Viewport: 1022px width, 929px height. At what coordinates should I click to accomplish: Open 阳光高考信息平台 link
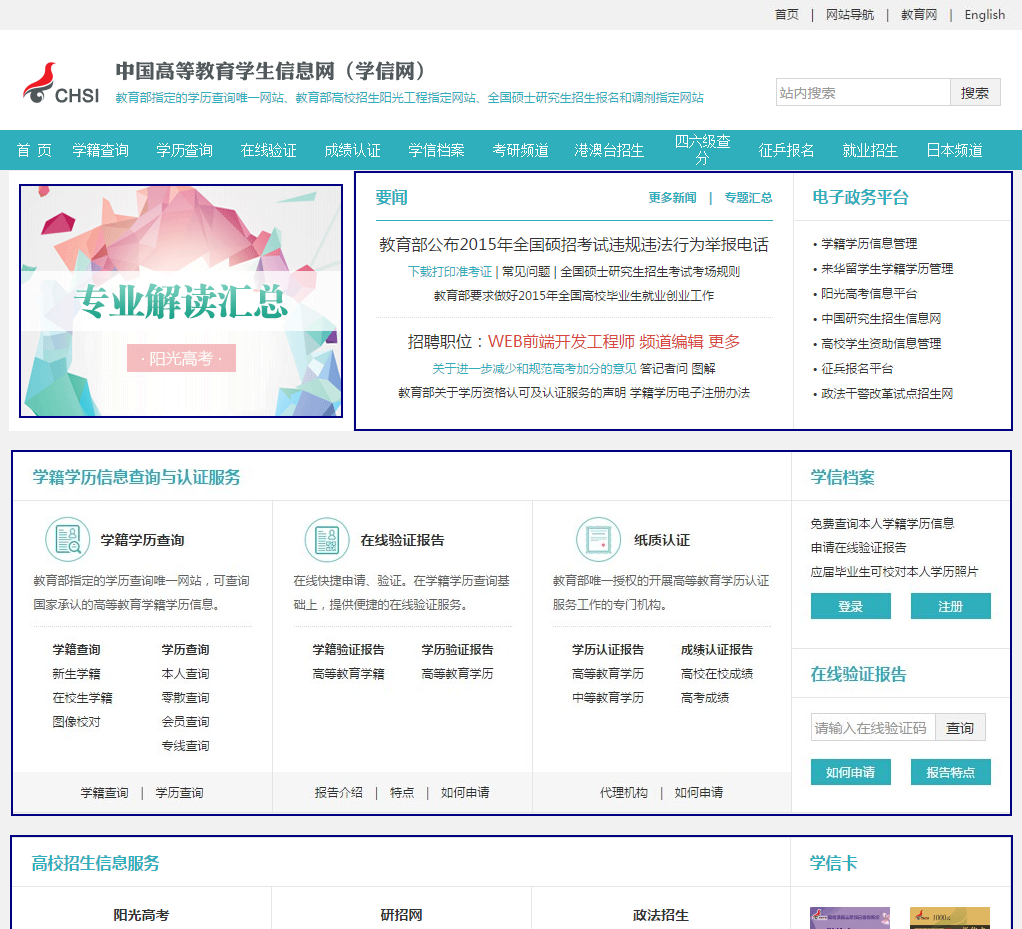pyautogui.click(x=869, y=293)
